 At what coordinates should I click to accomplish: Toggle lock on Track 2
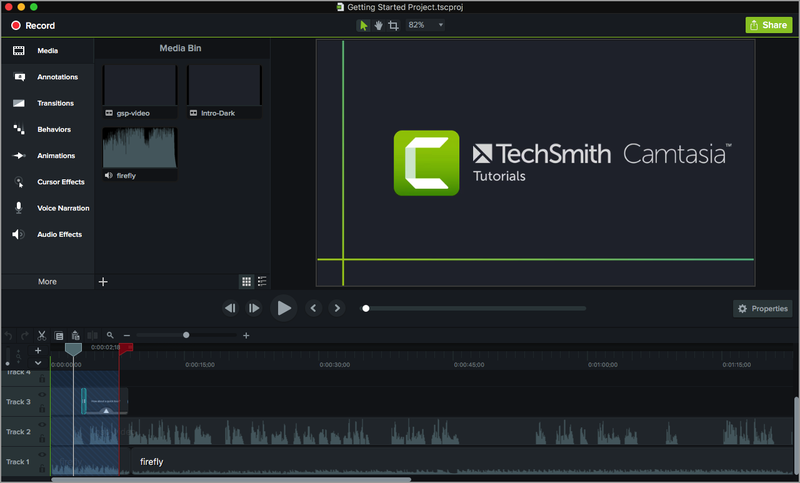(x=42, y=439)
